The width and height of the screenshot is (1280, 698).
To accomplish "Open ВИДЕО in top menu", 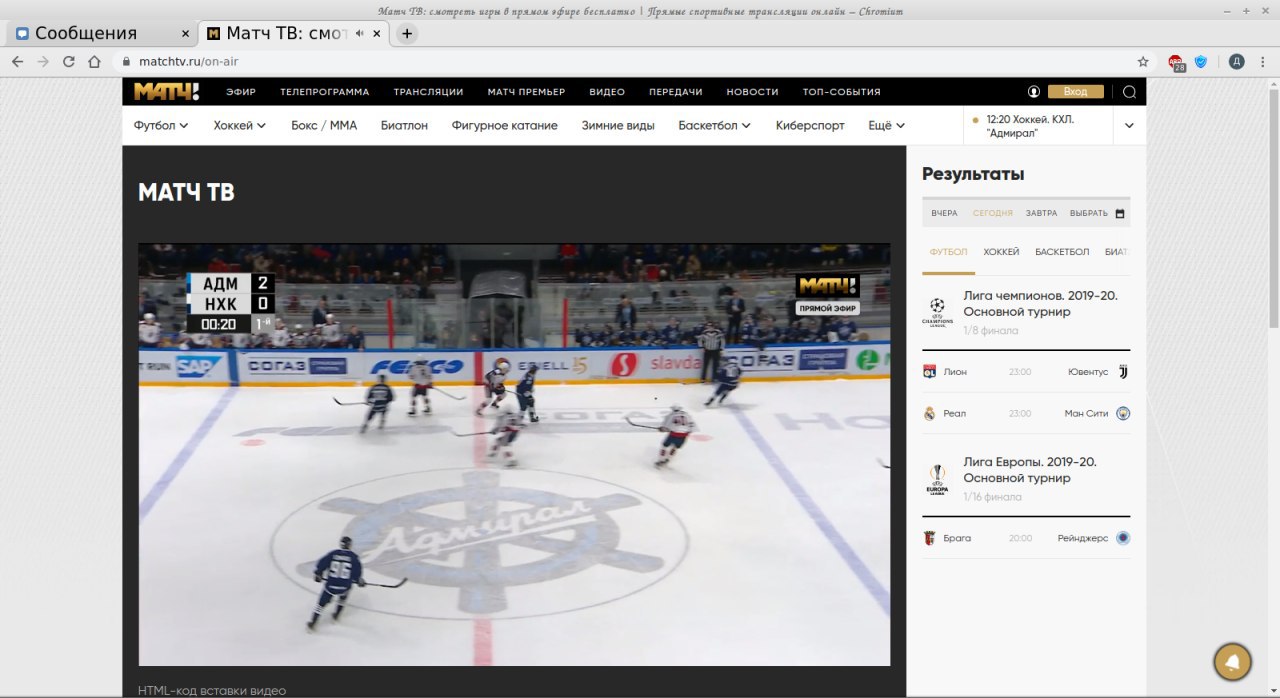I will 607,92.
